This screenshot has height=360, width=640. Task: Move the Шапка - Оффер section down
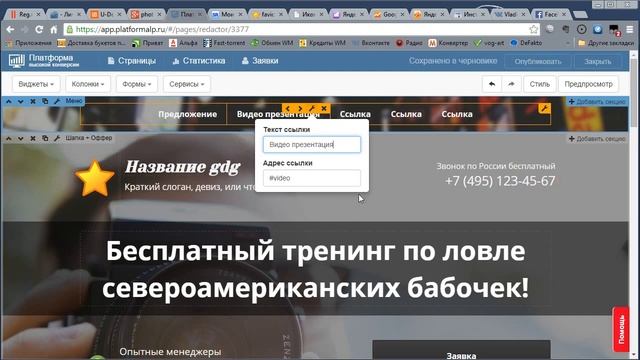(x=20, y=138)
